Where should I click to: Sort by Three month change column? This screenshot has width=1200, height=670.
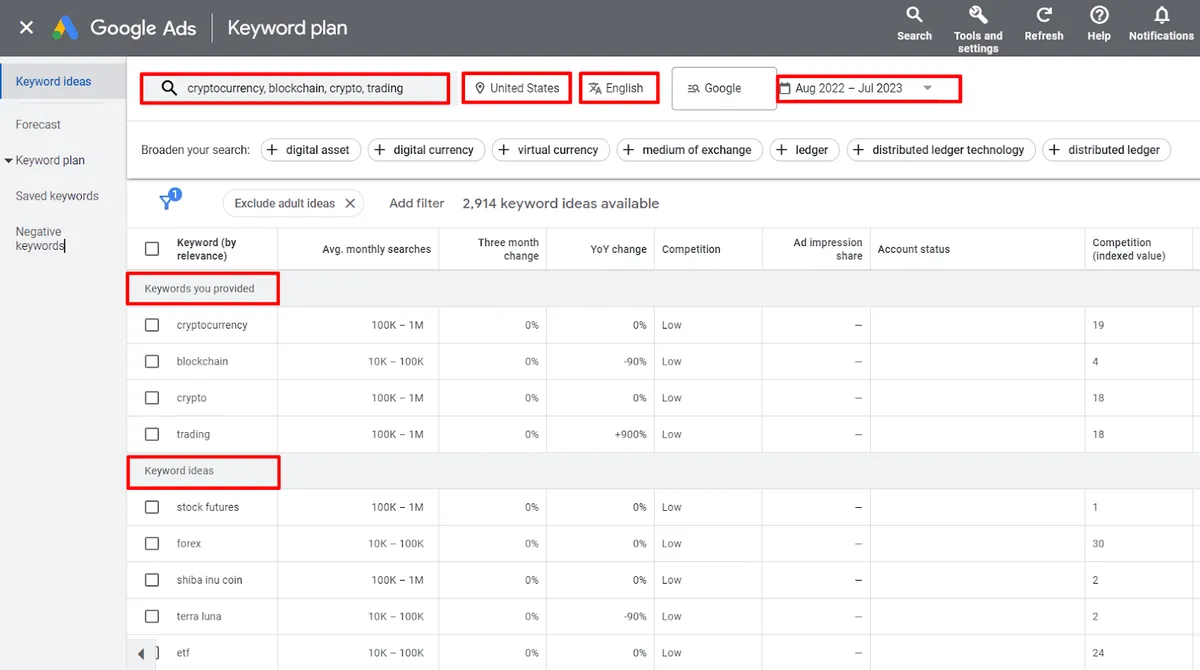point(508,249)
